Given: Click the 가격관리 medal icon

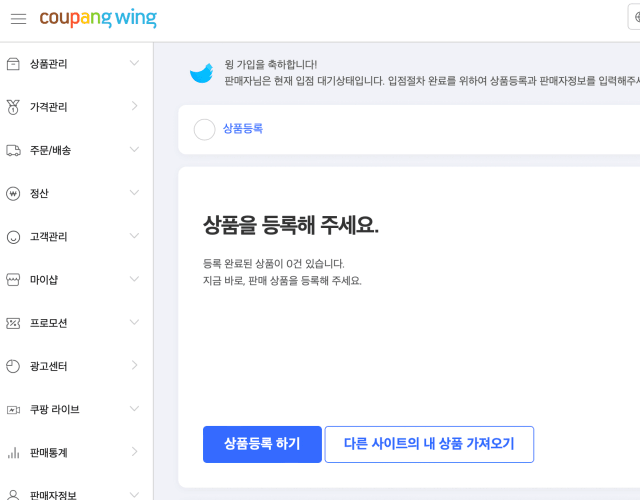Looking at the screenshot, I should pyautogui.click(x=13, y=107).
